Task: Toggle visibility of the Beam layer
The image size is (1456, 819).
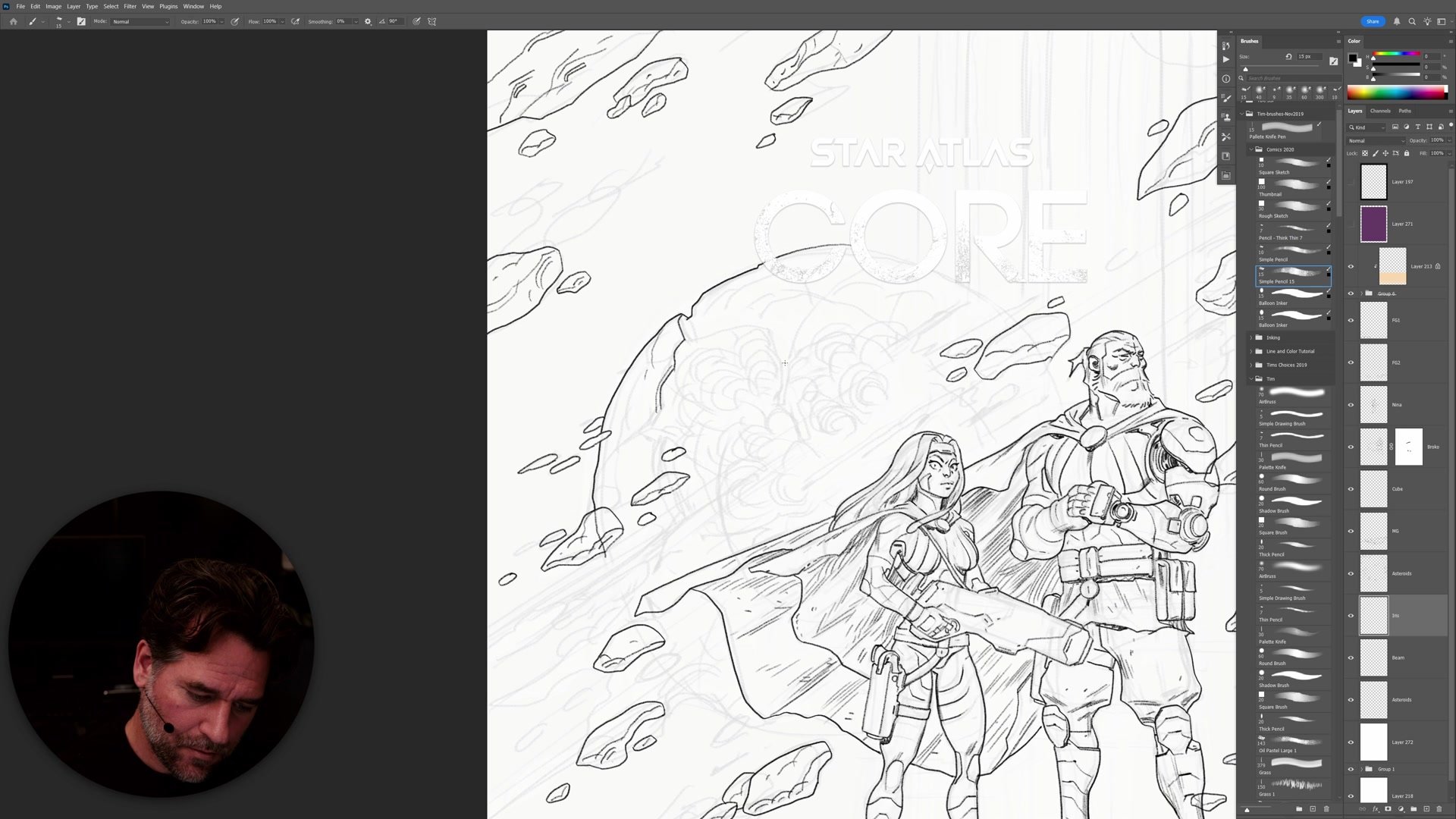Action: pyautogui.click(x=1351, y=657)
